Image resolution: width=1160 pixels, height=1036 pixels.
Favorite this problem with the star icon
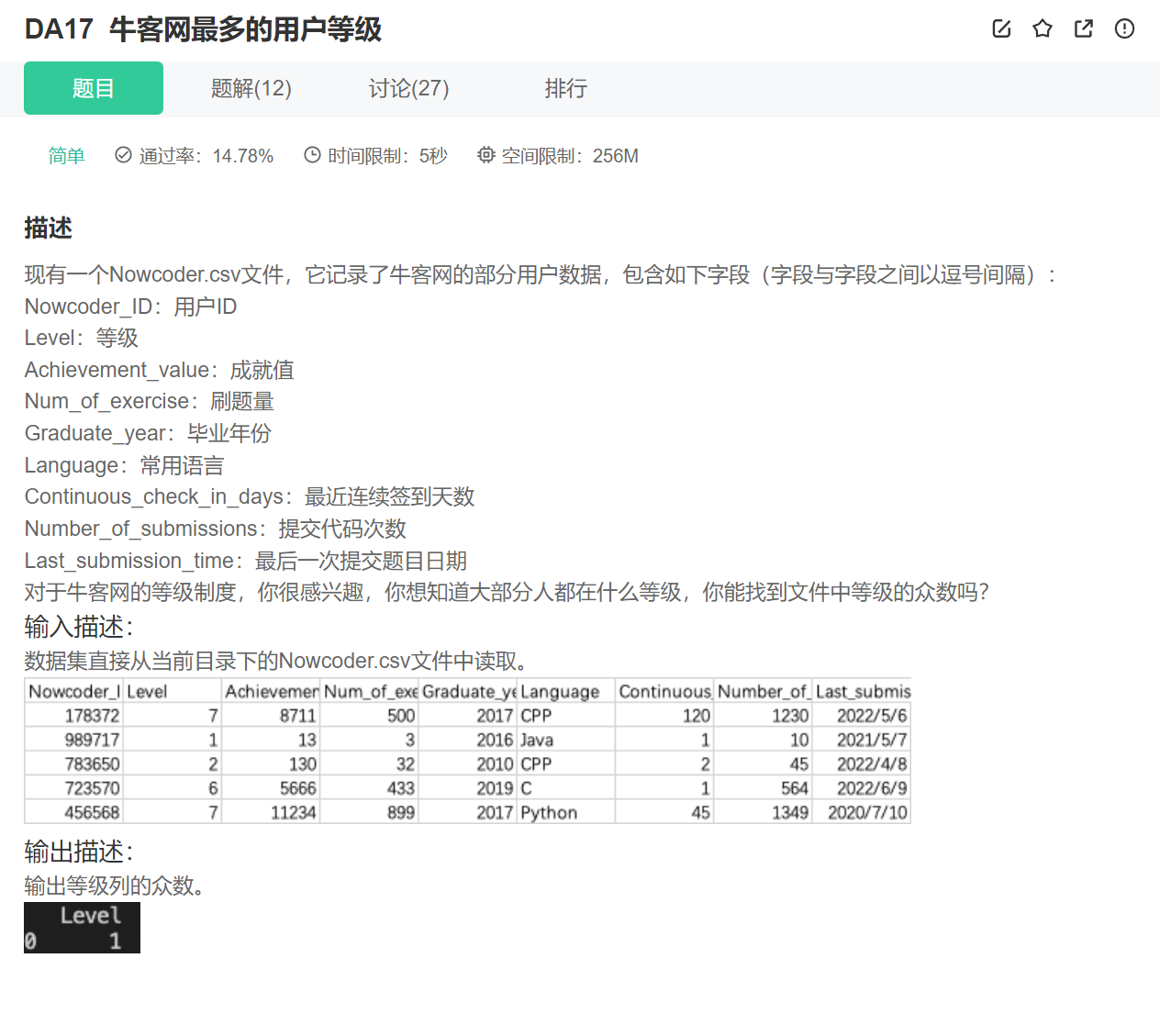1043,28
